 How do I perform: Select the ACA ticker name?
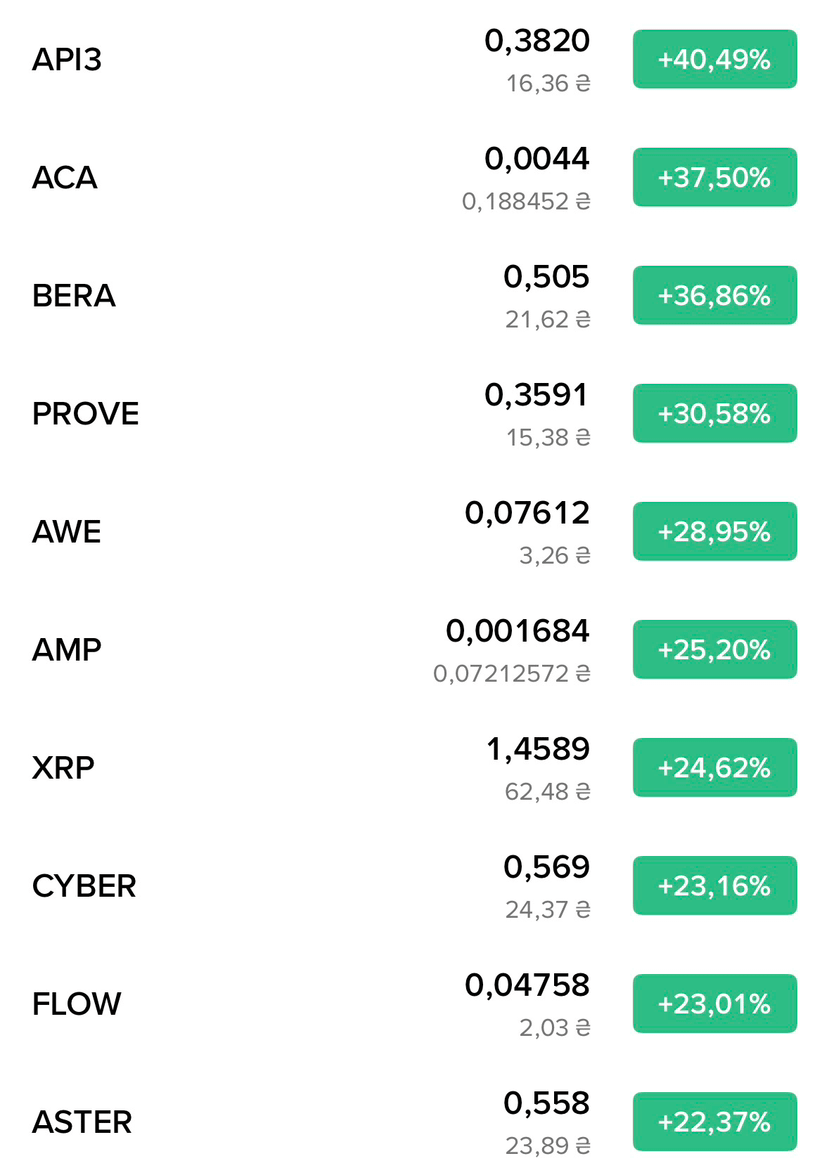coord(64,178)
